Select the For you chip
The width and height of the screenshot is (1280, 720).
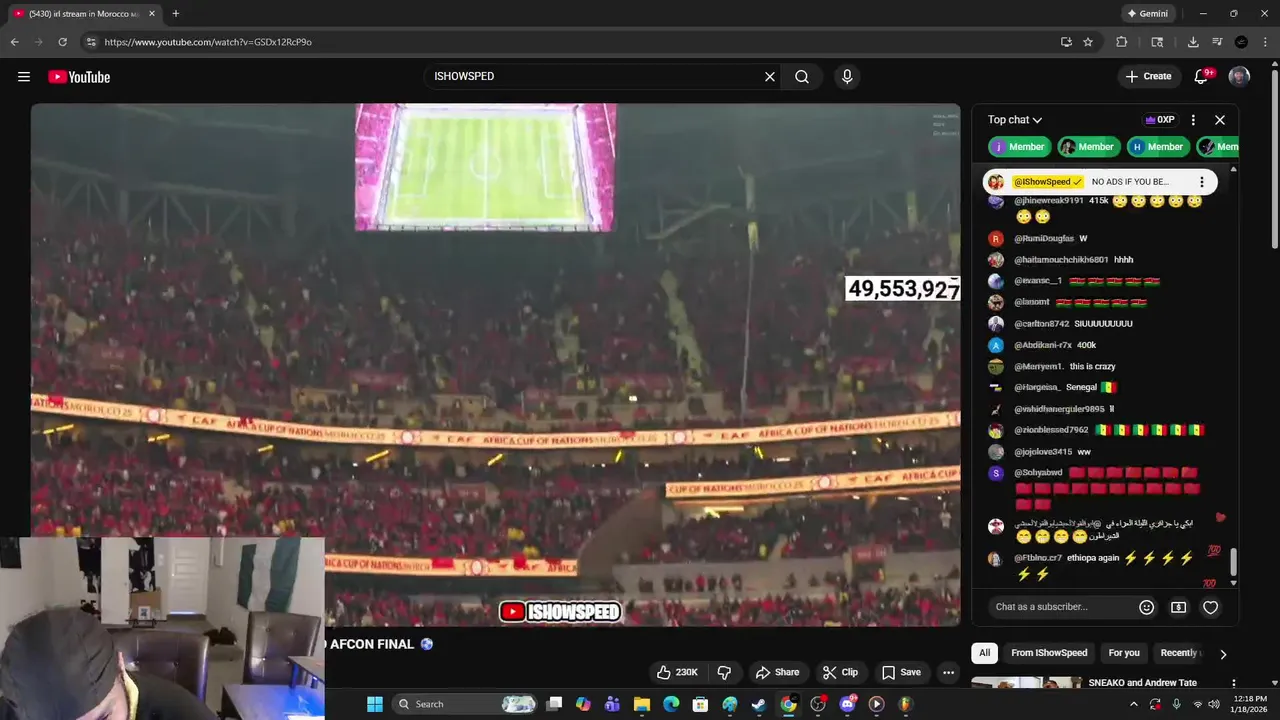1124,653
